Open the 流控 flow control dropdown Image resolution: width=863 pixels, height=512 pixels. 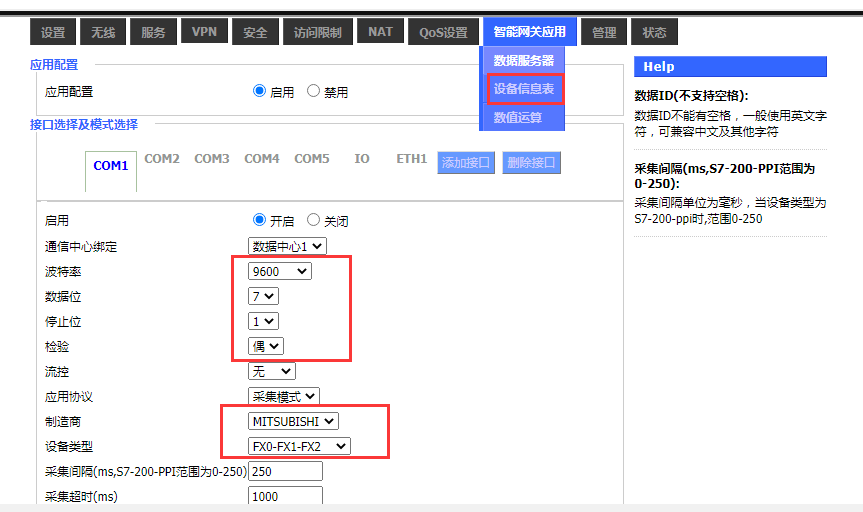[272, 371]
